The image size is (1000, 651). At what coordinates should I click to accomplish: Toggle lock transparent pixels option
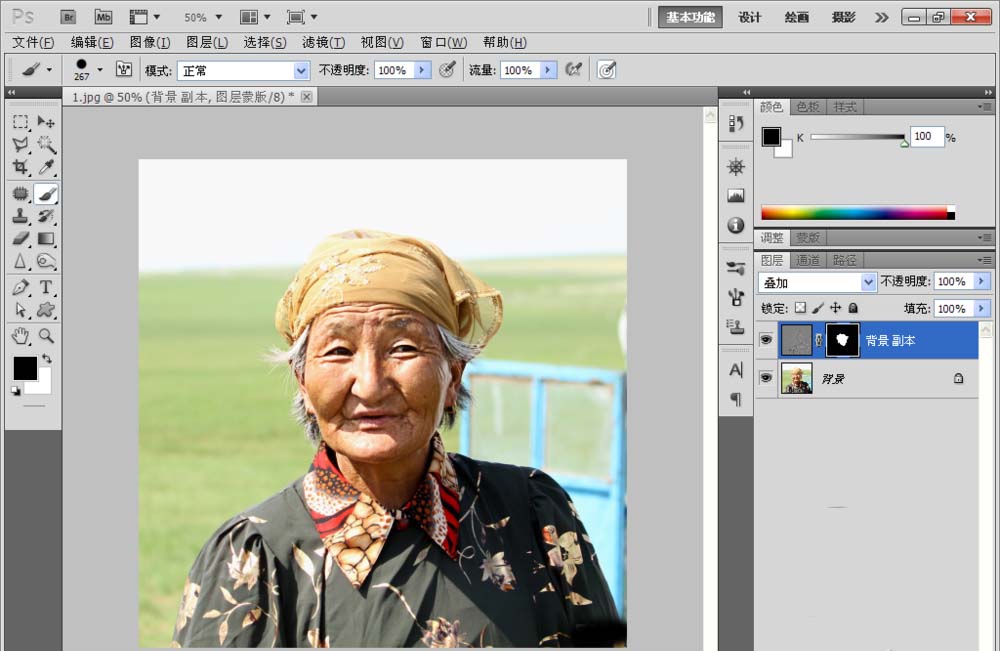click(800, 309)
